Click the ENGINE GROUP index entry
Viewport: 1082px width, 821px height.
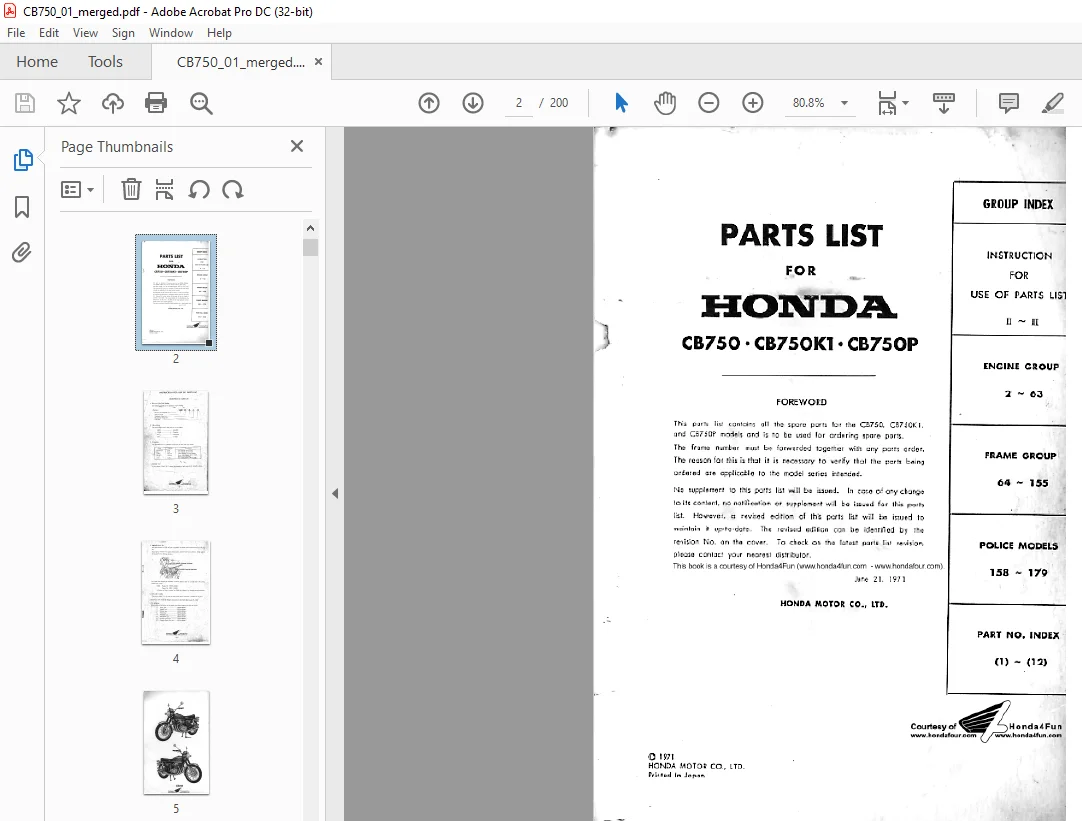1021,366
